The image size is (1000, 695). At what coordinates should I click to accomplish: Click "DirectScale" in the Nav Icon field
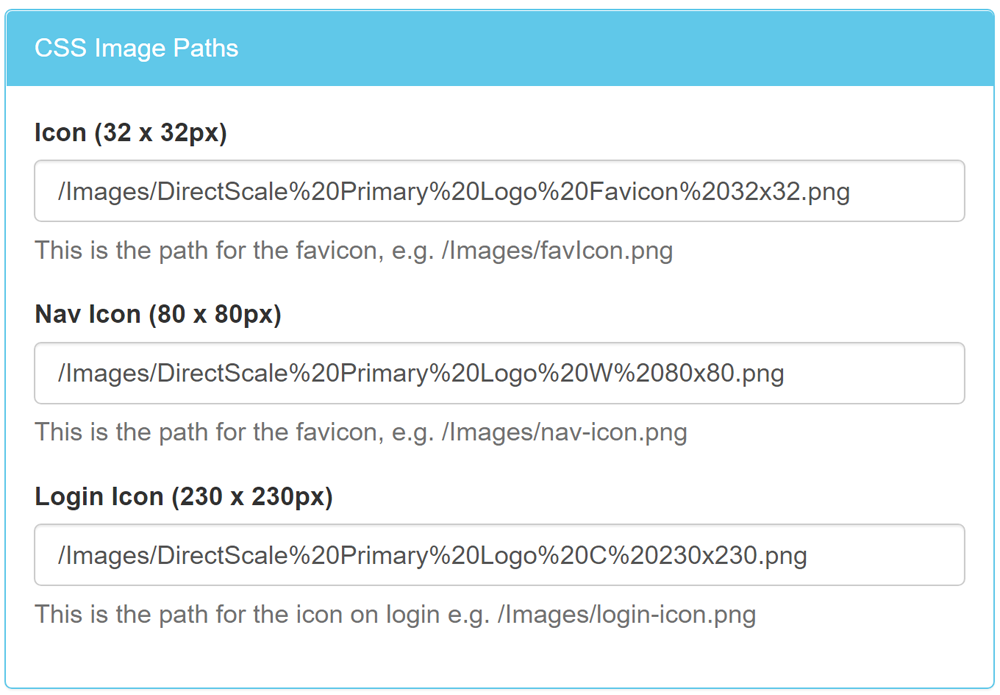(222, 374)
